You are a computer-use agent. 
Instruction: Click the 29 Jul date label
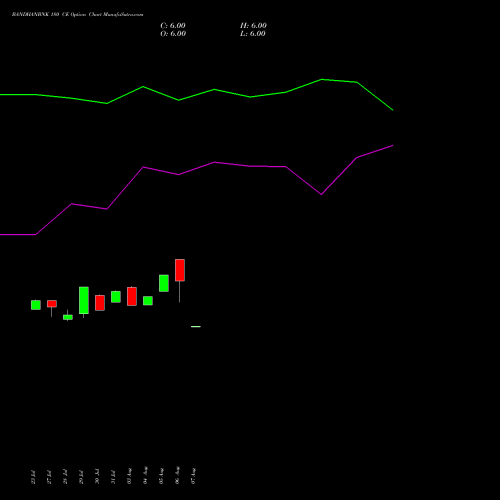click(x=81, y=477)
